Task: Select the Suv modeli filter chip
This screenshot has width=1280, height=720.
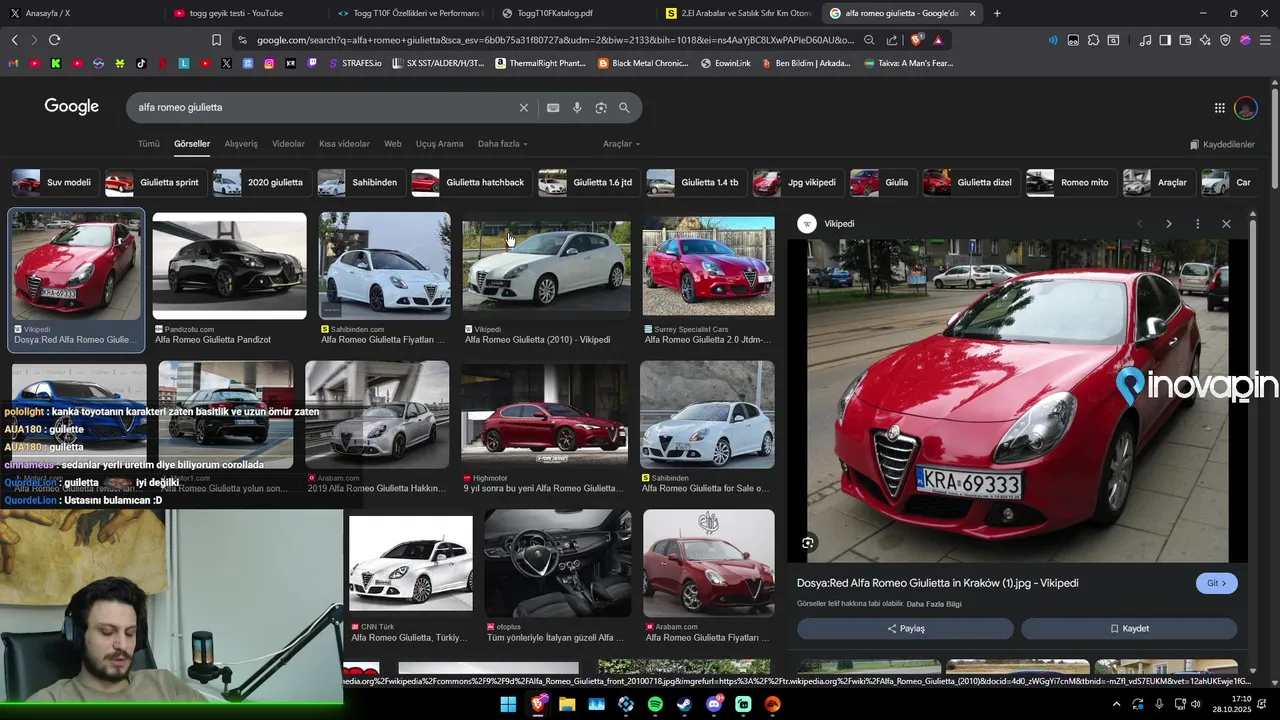Action: [x=54, y=183]
